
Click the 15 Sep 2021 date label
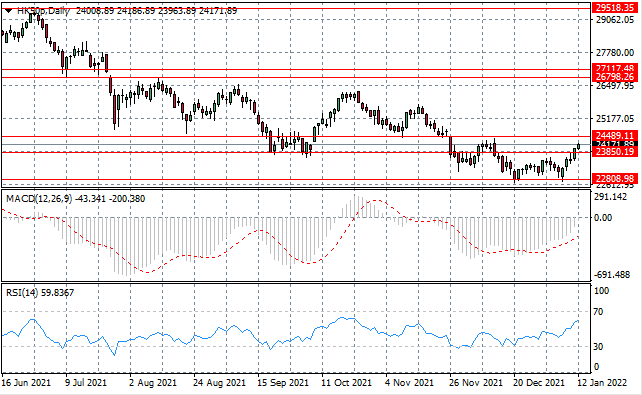tap(282, 383)
